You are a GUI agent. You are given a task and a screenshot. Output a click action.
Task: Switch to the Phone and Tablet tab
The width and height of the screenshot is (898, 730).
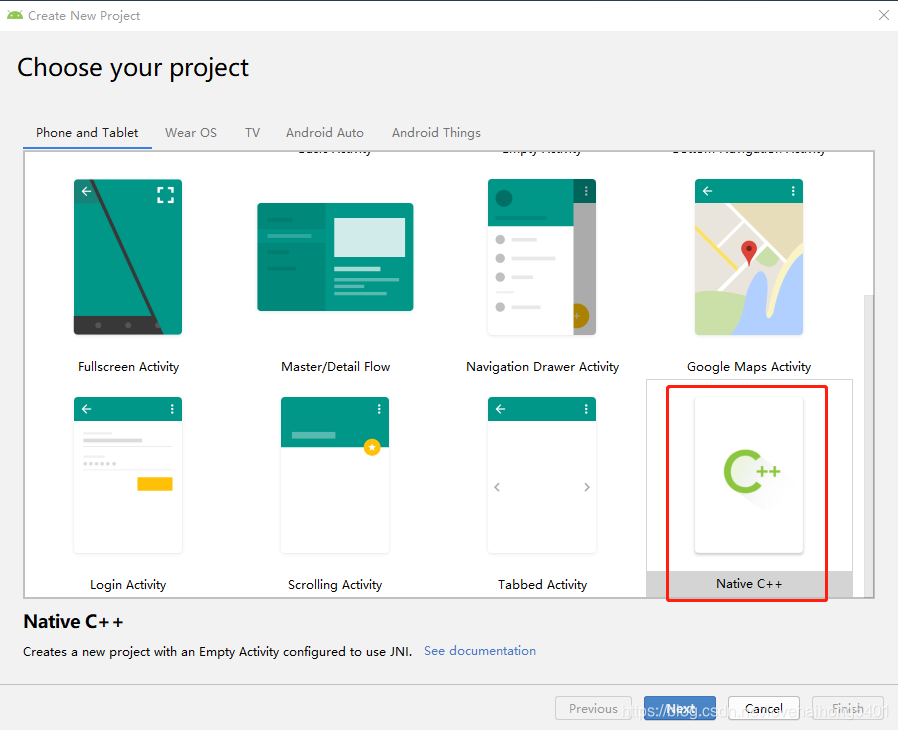click(87, 133)
